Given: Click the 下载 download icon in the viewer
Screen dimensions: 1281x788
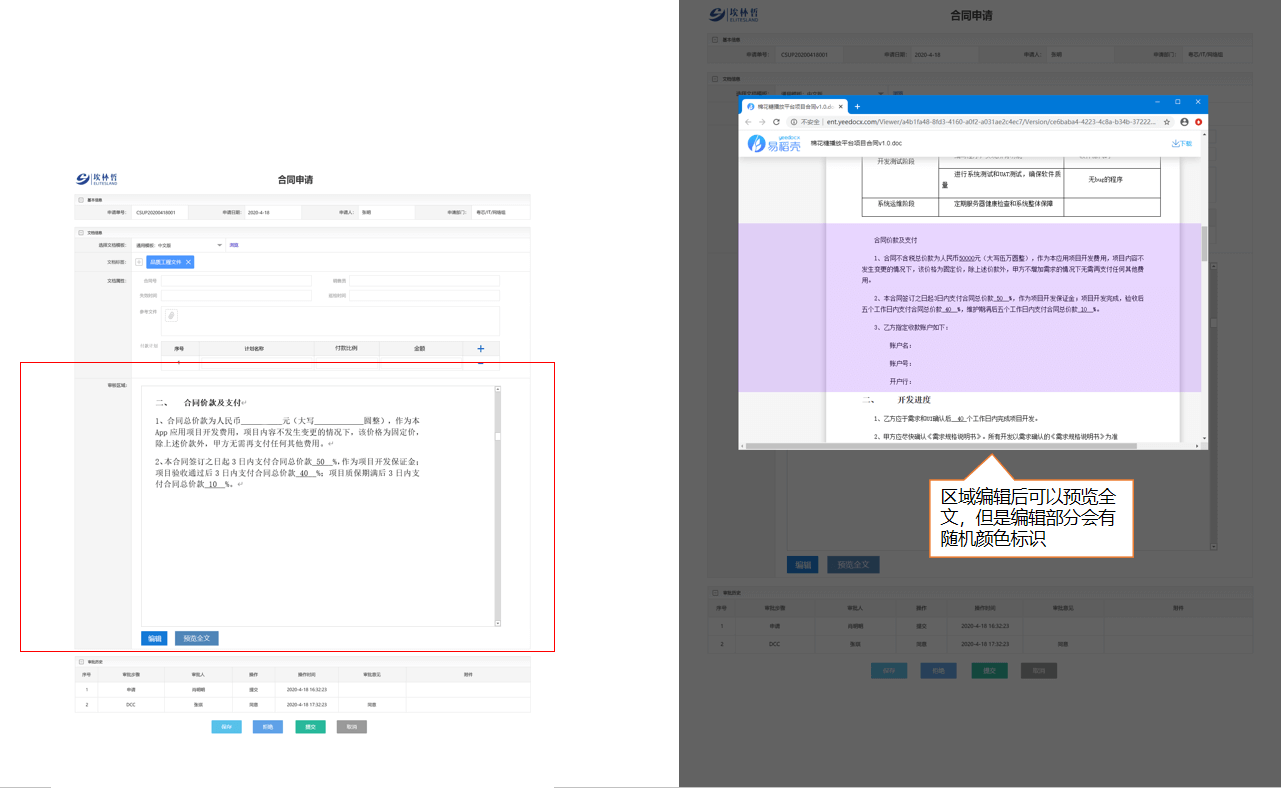Looking at the screenshot, I should pos(1181,144).
